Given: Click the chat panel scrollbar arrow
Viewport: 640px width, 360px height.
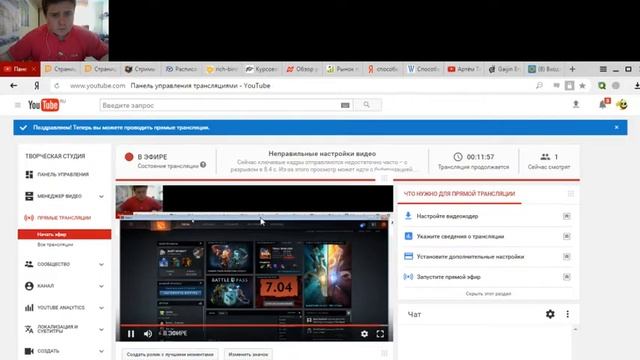Looking at the screenshot, I should [575, 329].
